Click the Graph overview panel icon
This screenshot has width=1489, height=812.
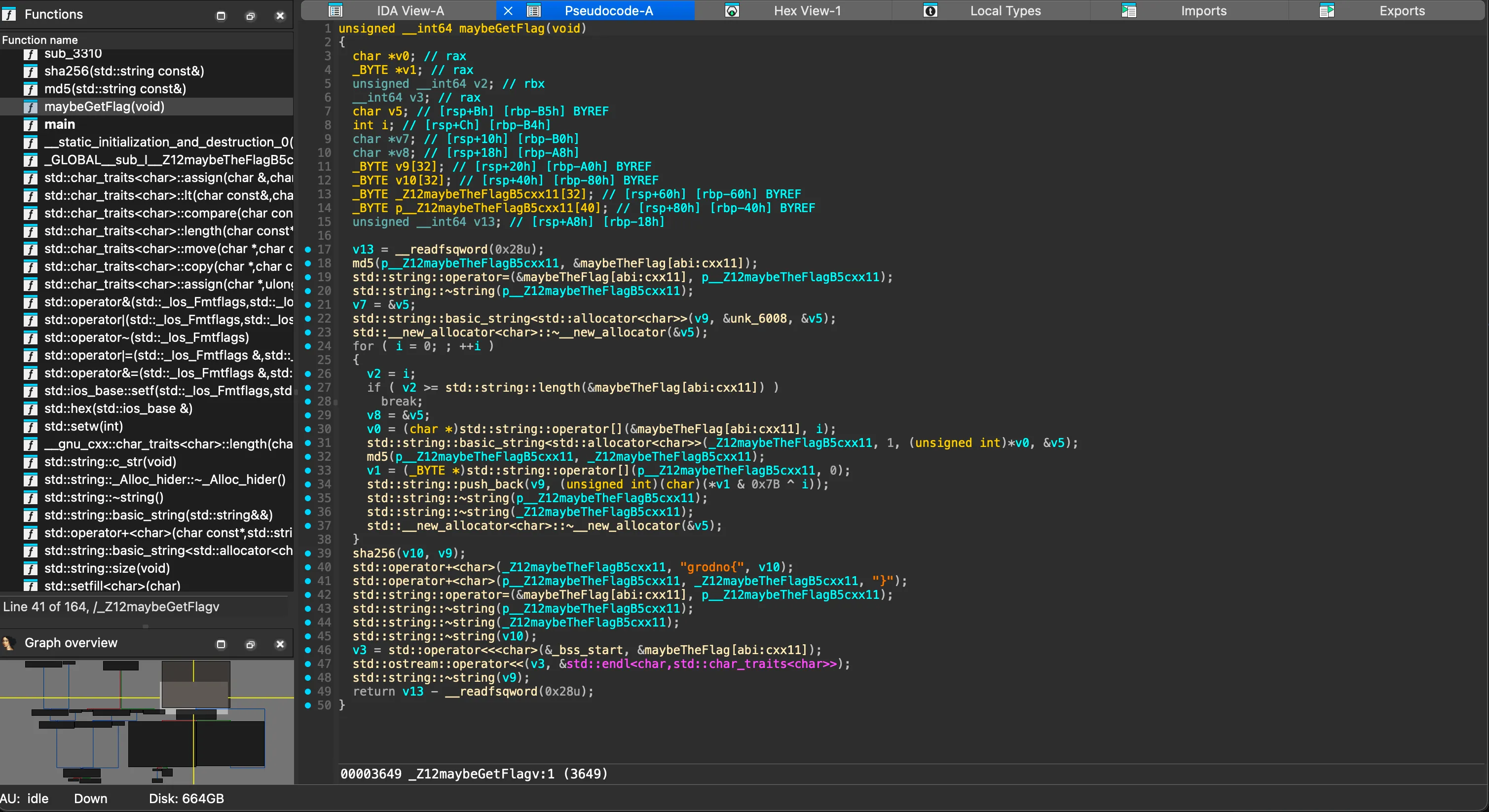[x=9, y=643]
